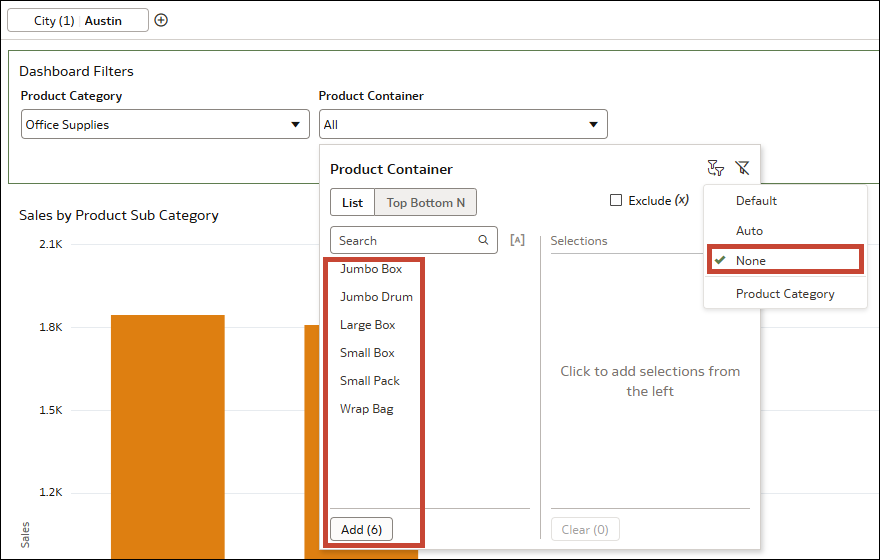The image size is (880, 560).
Task: Click the add filter plus icon
Action: point(161,20)
